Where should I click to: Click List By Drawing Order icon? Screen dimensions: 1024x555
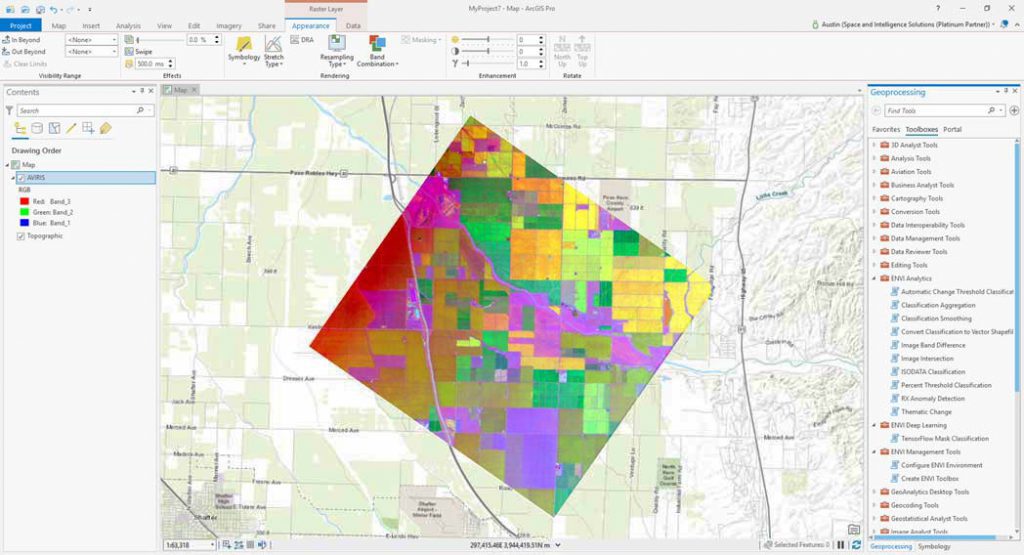click(20, 128)
